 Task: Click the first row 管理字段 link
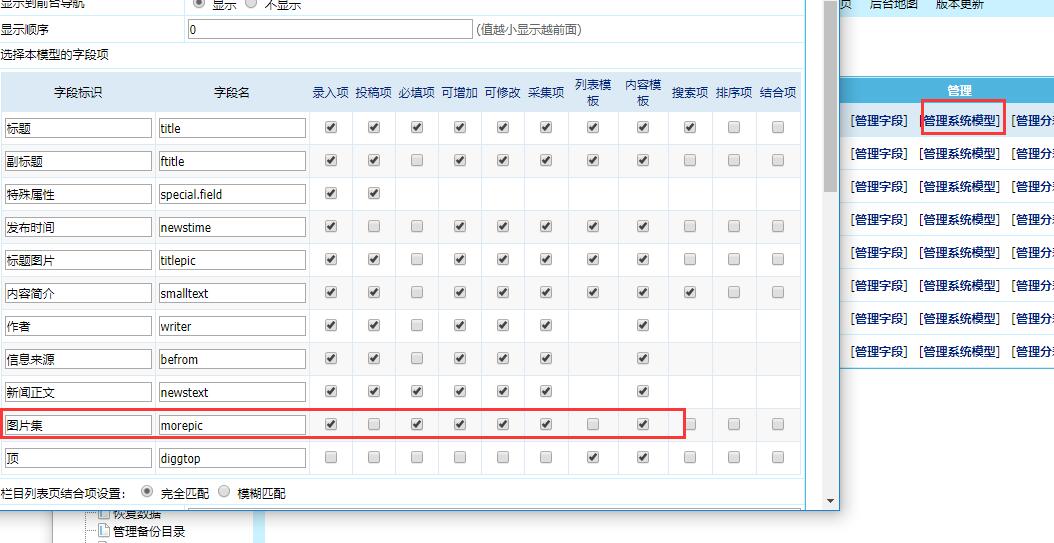[x=879, y=121]
